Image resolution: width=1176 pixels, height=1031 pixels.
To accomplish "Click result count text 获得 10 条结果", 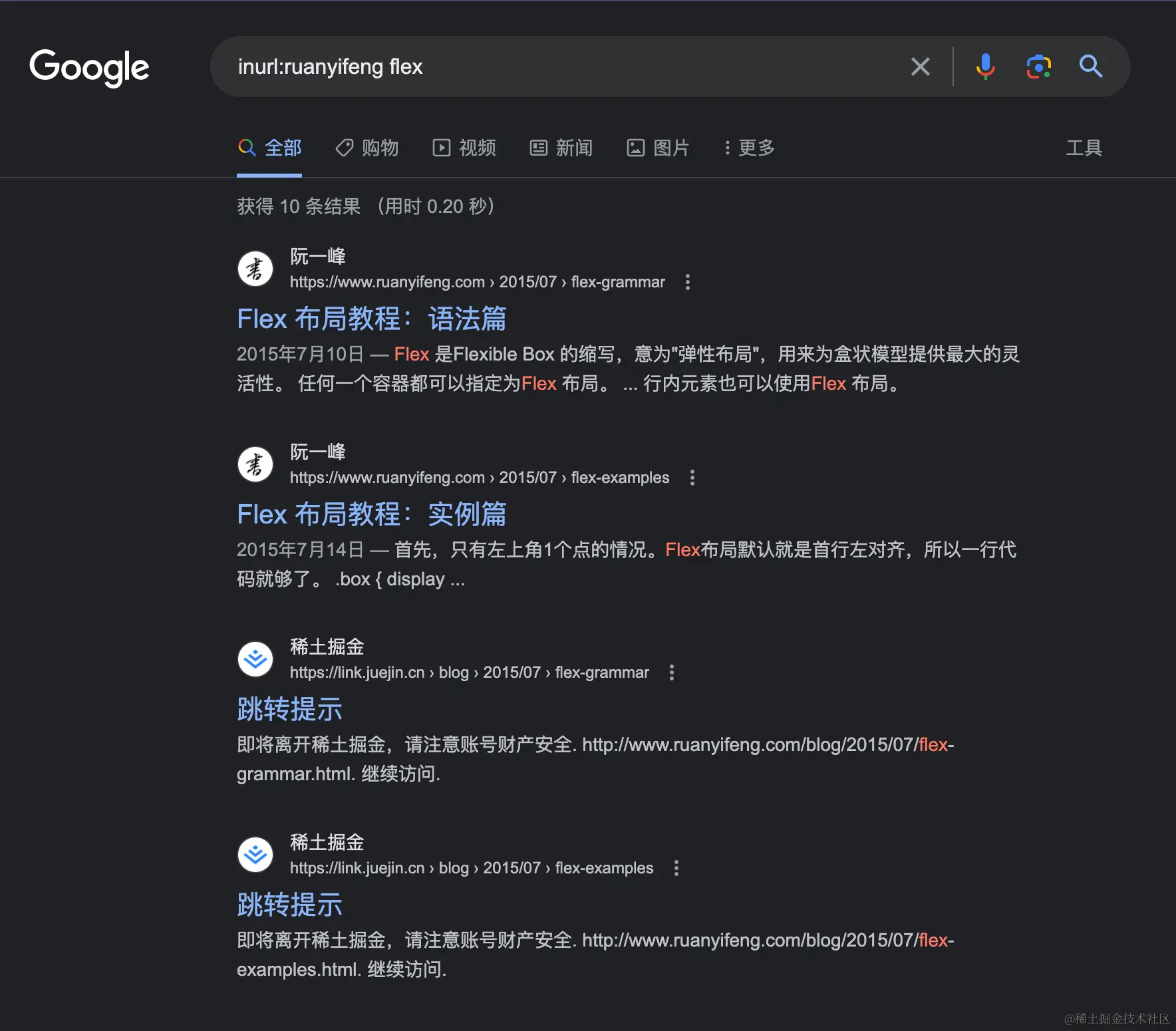I will 299,206.
